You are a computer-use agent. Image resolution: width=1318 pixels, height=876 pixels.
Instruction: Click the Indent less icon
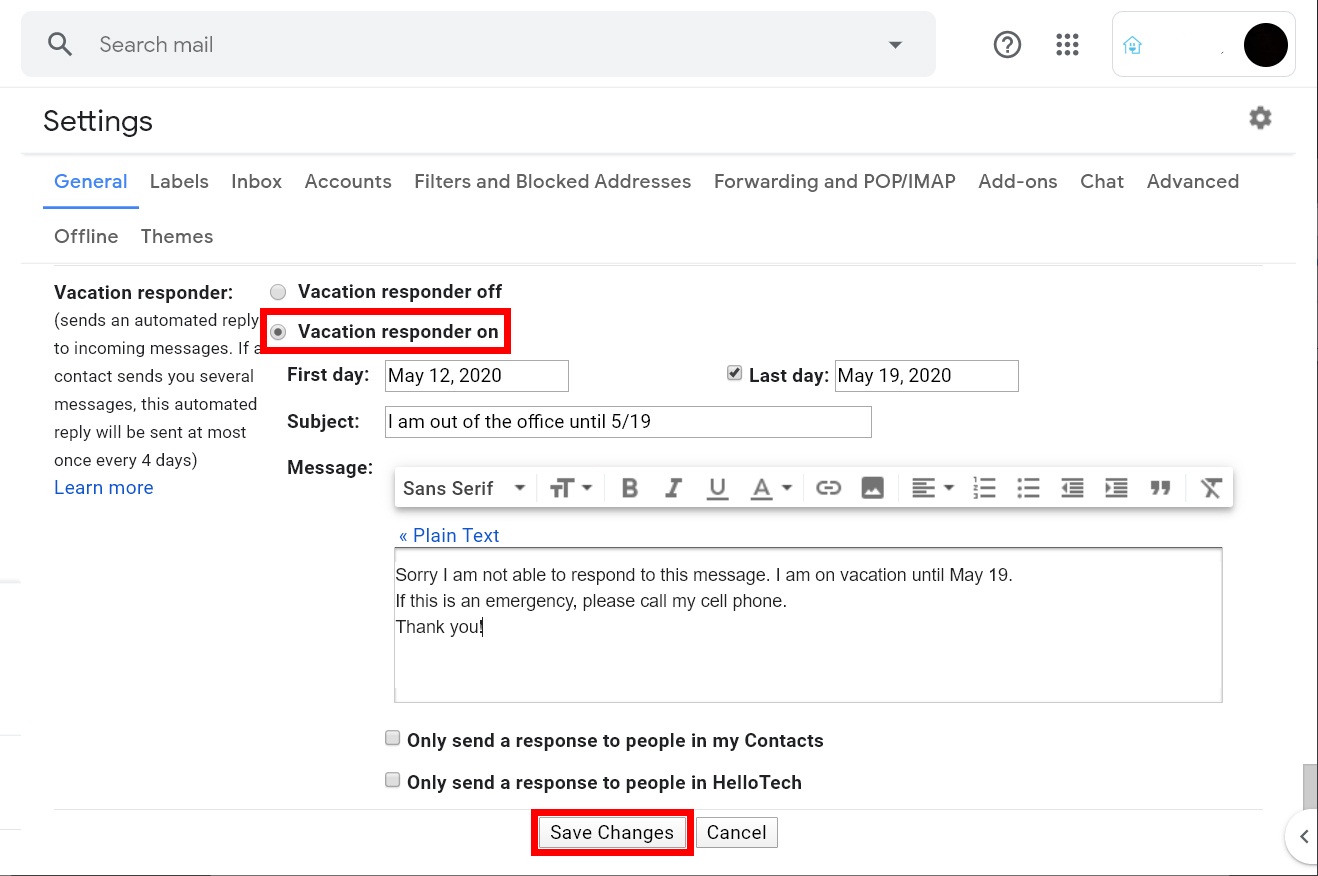pos(1072,488)
